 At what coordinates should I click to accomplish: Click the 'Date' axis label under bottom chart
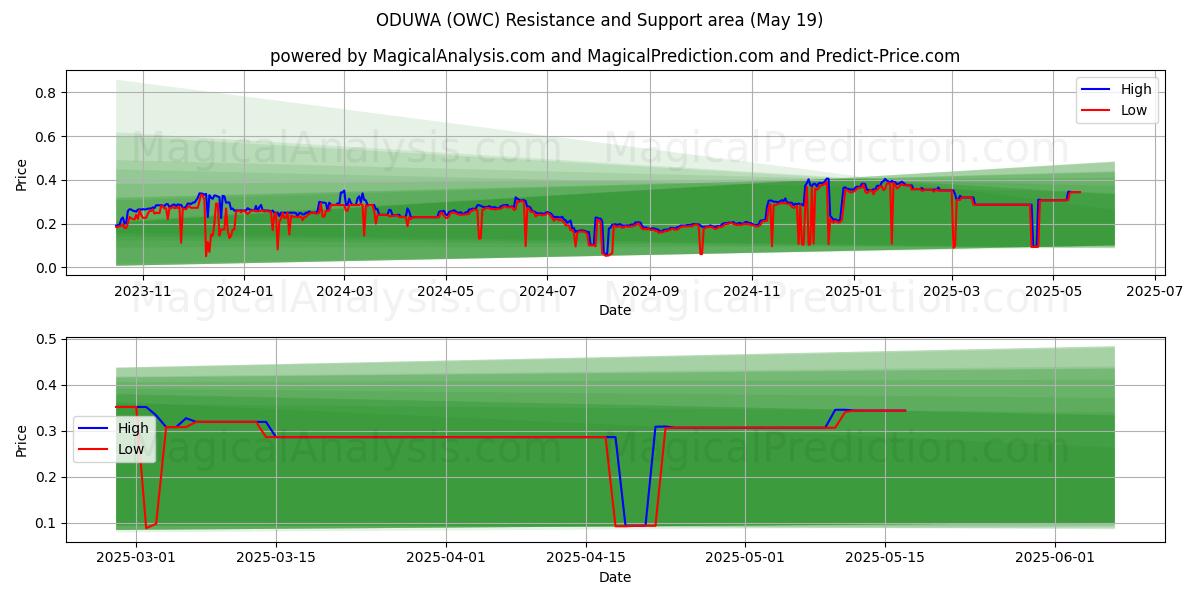tap(615, 577)
